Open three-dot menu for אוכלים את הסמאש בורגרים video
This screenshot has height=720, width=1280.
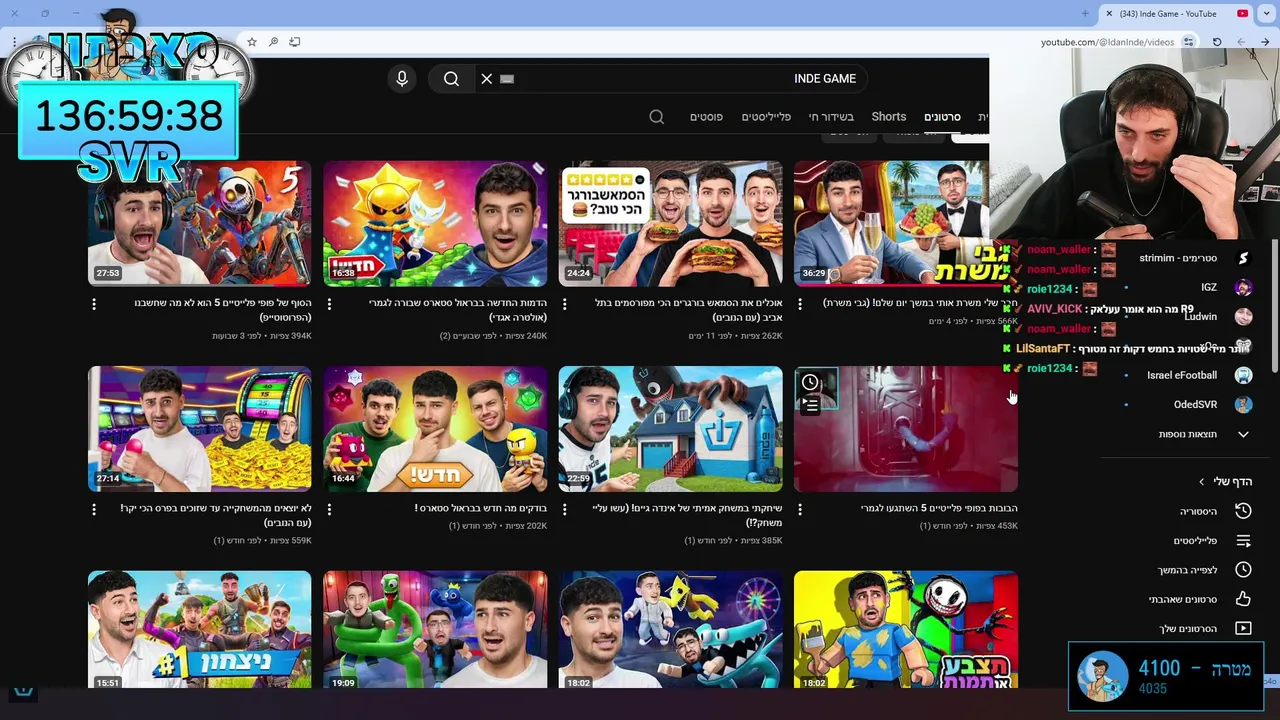pos(565,303)
